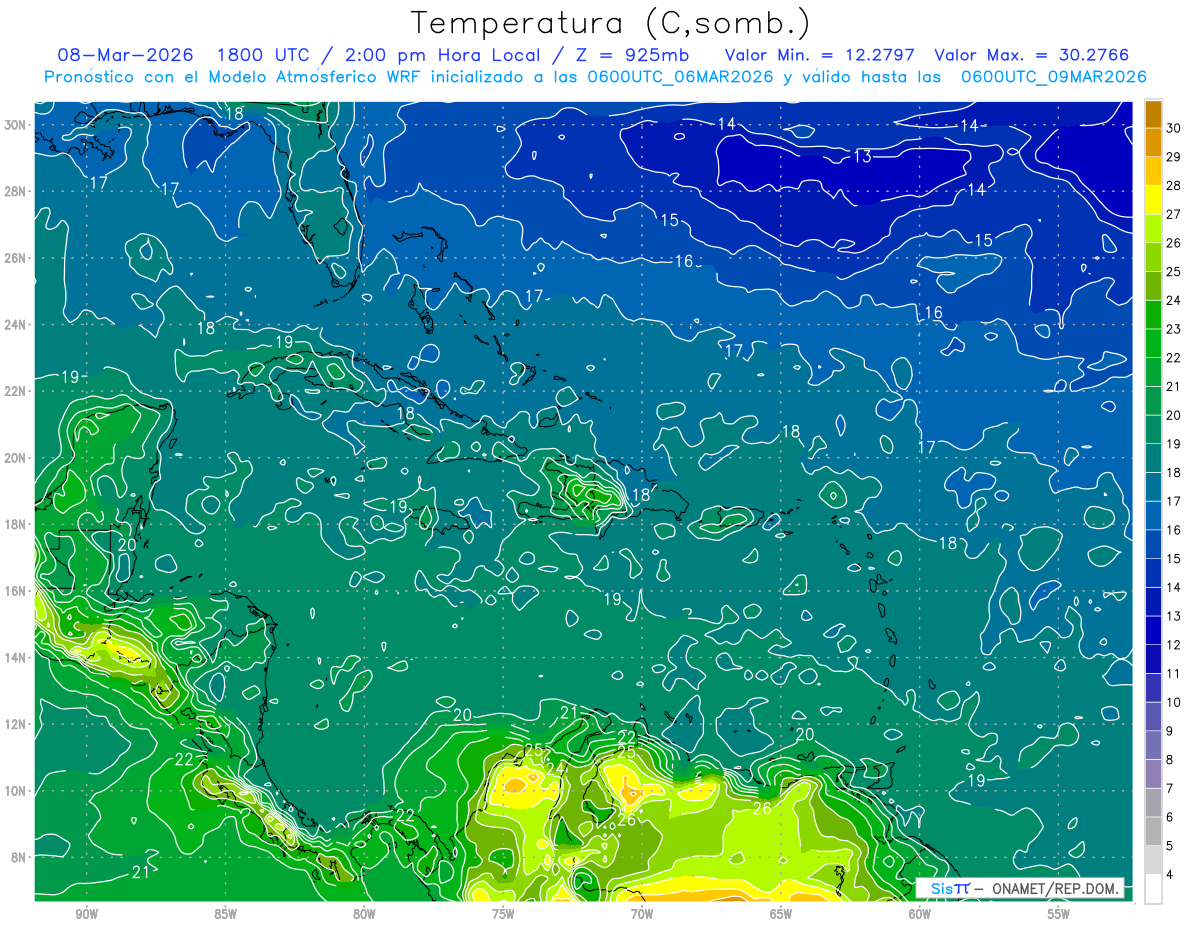Click the yellow swatch between 27 and 28
1200x927 pixels.
tap(1153, 201)
